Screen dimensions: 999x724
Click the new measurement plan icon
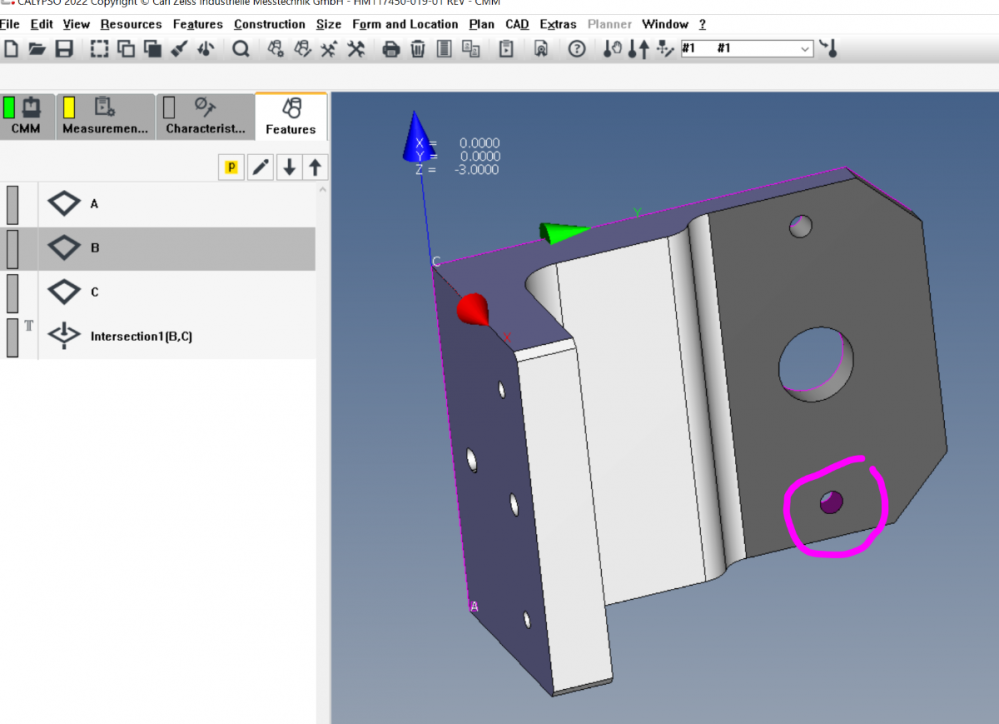12,48
